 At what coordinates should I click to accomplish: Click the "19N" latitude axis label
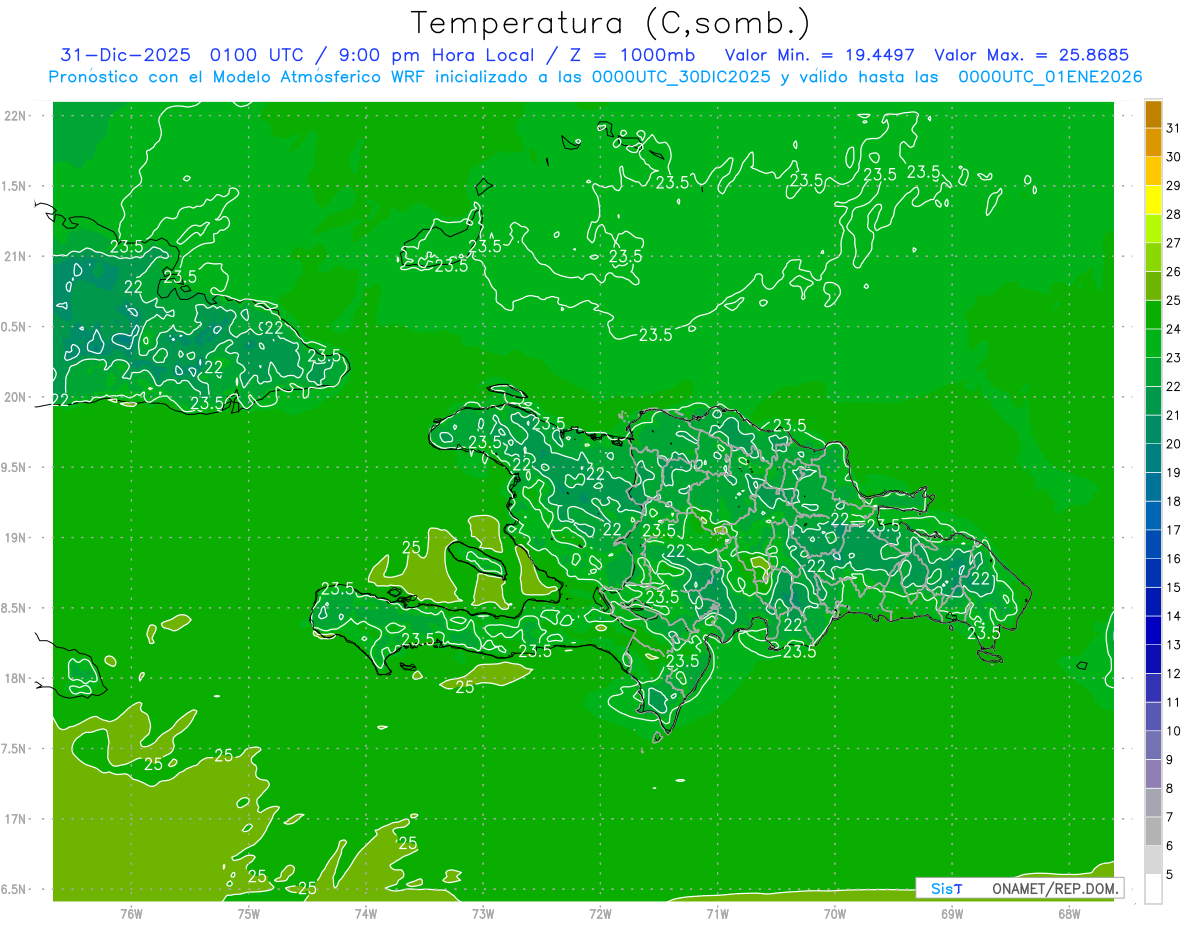(x=17, y=537)
